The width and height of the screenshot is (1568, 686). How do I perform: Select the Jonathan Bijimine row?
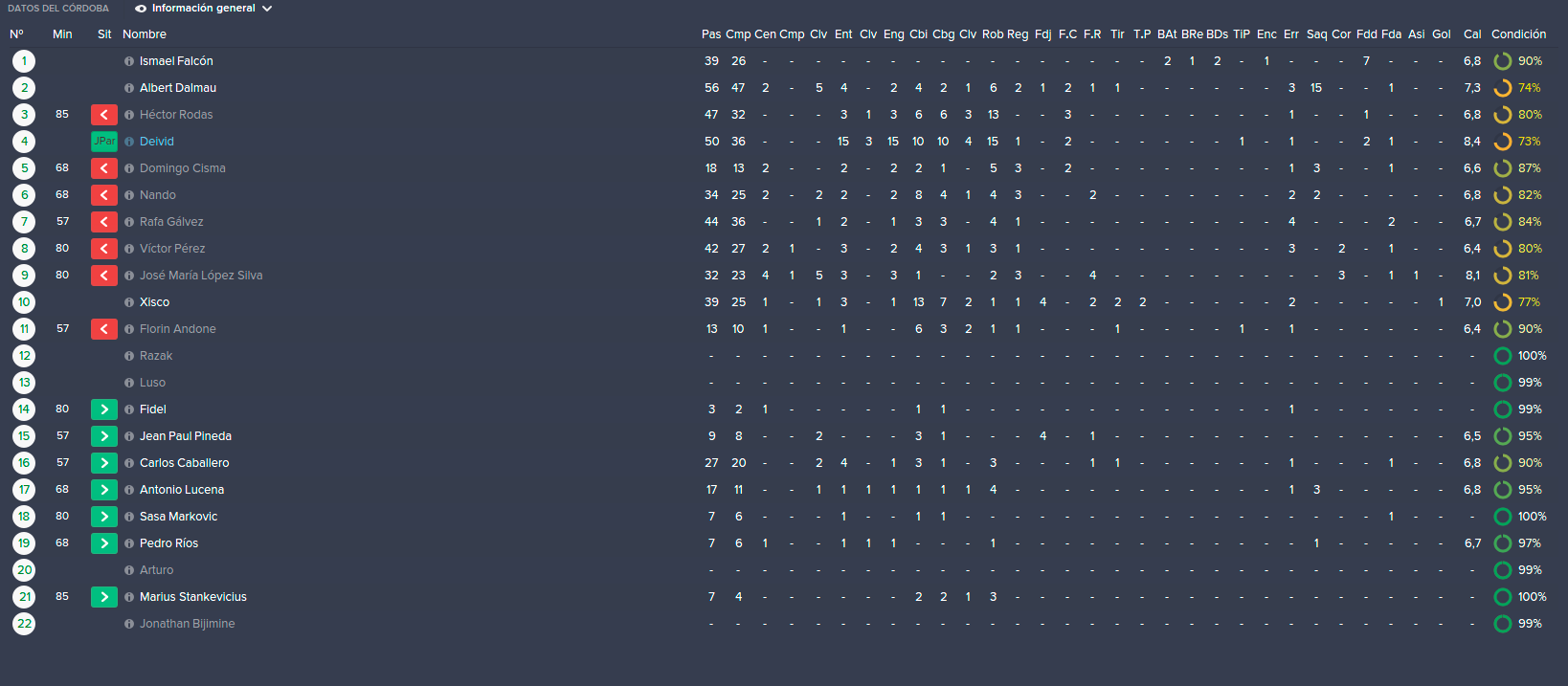click(x=784, y=624)
